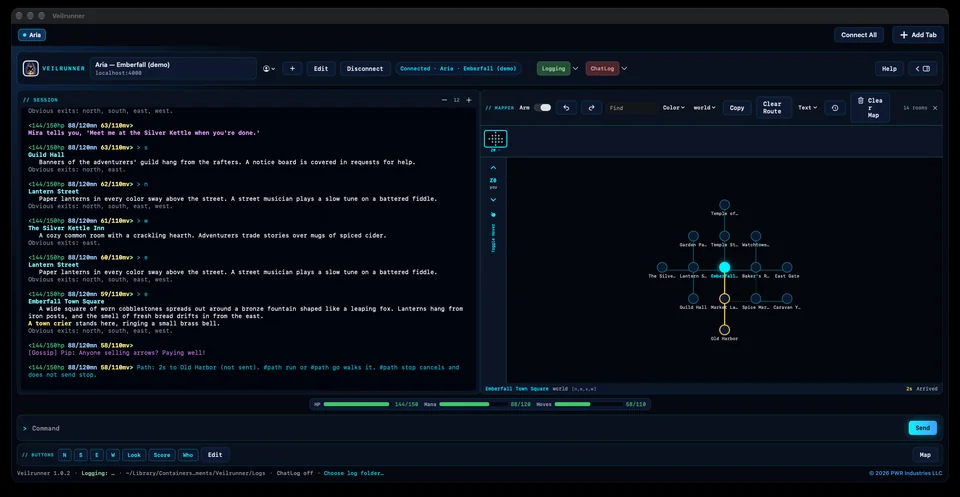Click the Who quick button
The width and height of the screenshot is (960, 497).
point(187,455)
